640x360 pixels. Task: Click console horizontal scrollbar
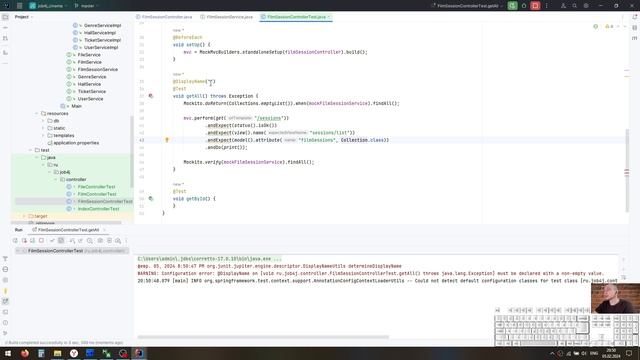pyautogui.click(x=263, y=337)
